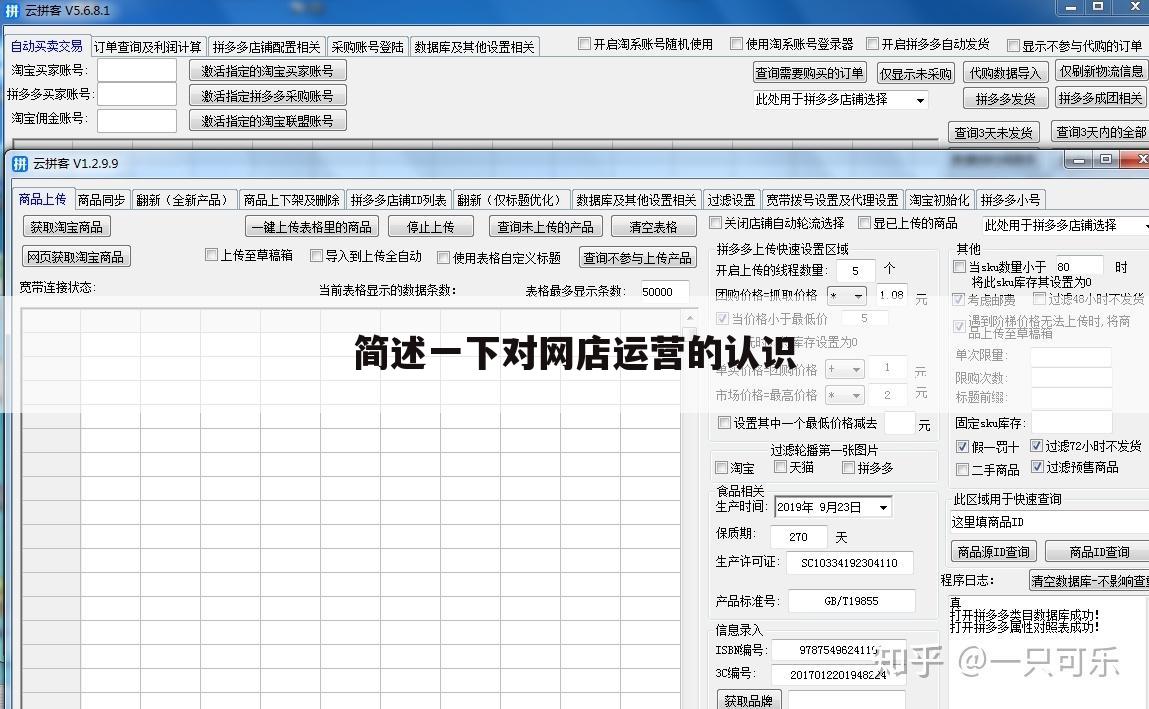Screen dimensions: 1149x709
Task: Open the 生产时间 date dropdown
Action: (882, 507)
